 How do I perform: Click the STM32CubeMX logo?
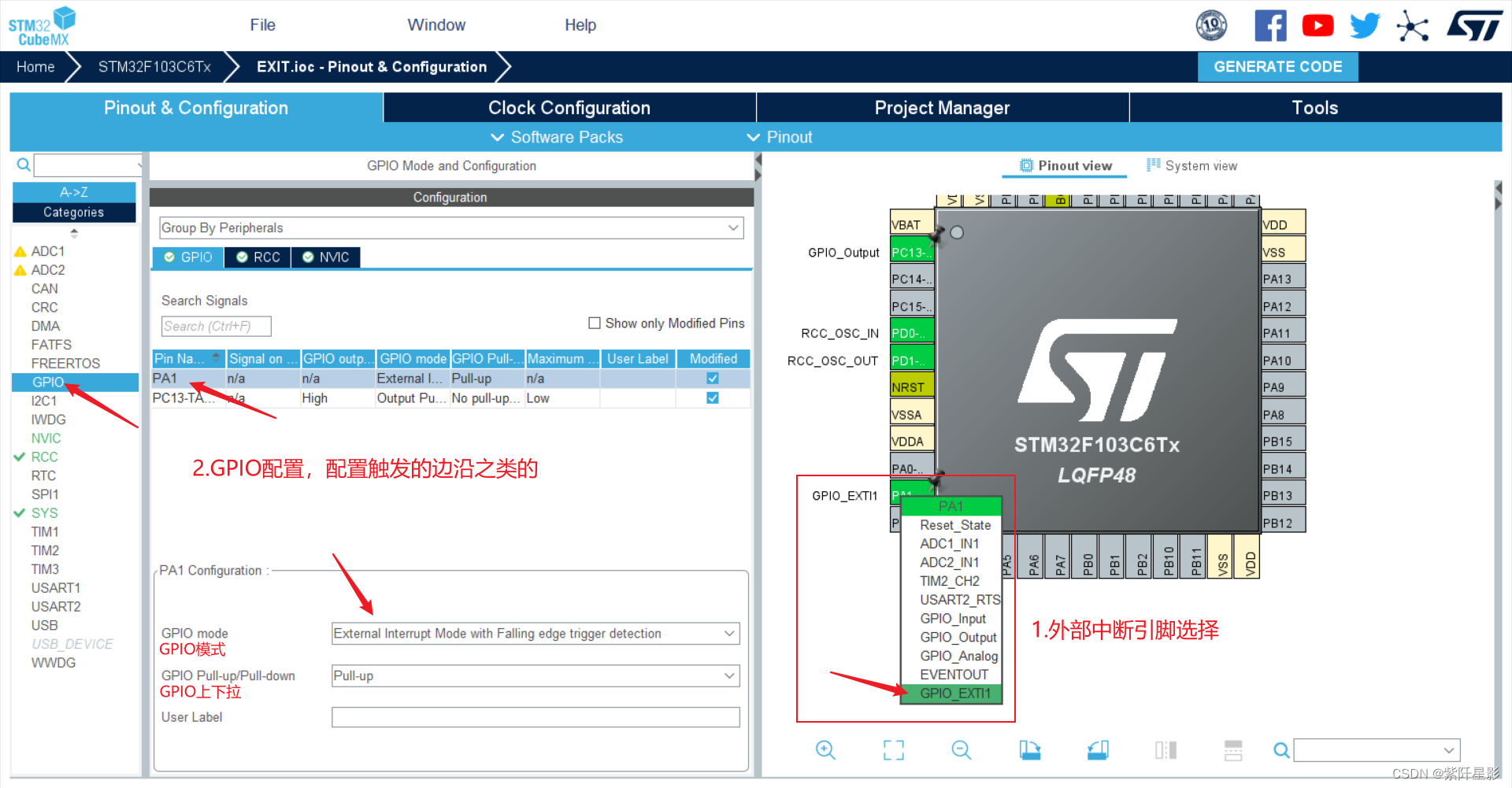pyautogui.click(x=41, y=24)
